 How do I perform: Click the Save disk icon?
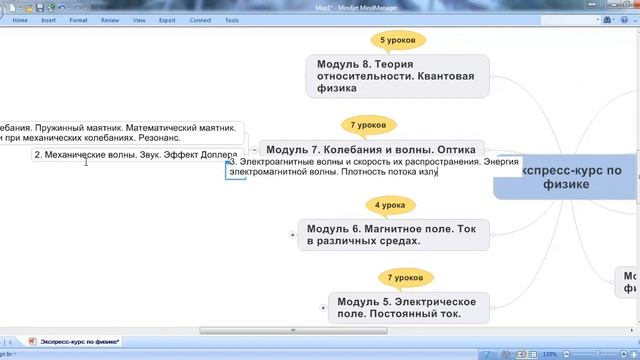pyautogui.click(x=40, y=8)
